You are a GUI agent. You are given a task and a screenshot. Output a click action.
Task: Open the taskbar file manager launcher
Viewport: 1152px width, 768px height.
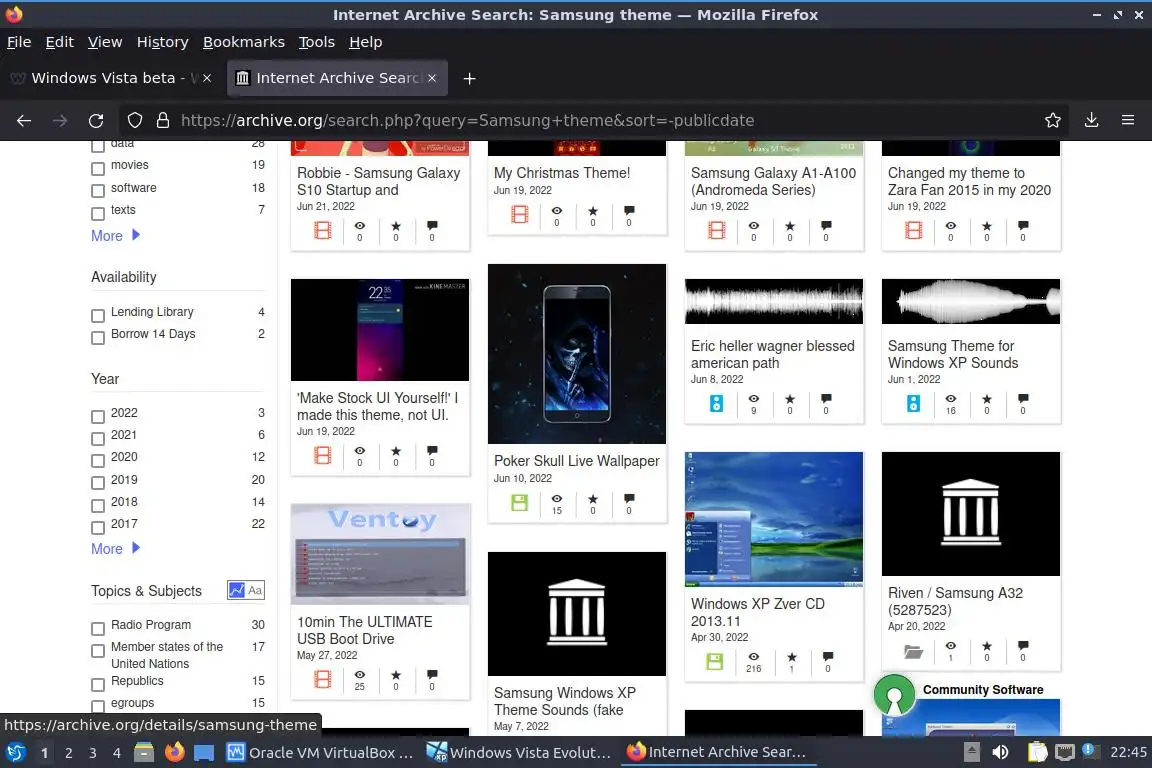(144, 753)
